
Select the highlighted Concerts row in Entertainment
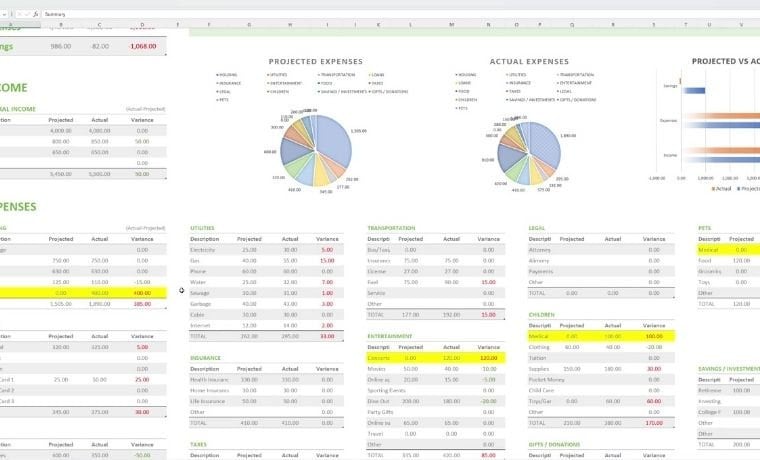pos(436,358)
